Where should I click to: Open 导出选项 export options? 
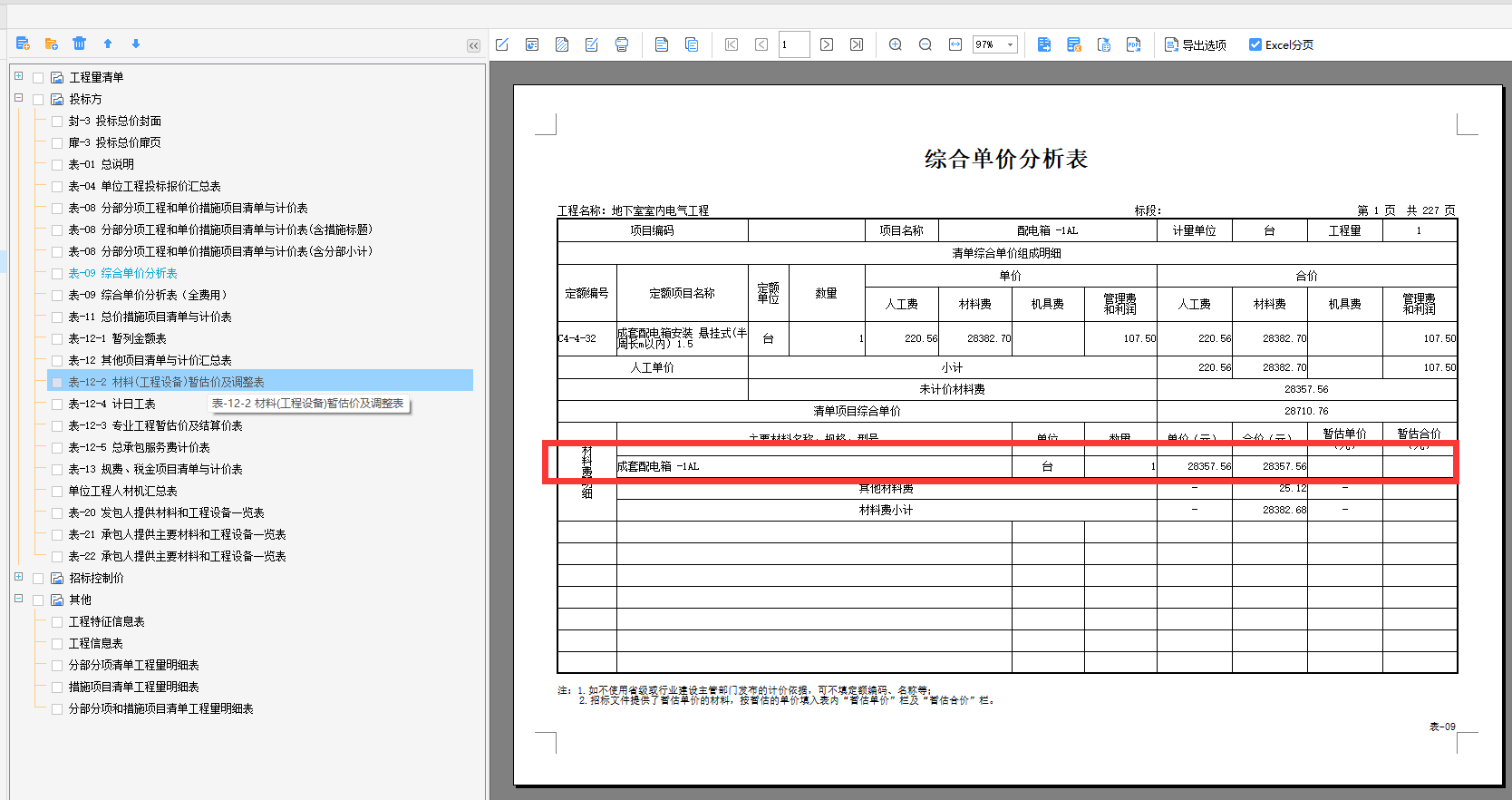tap(1196, 44)
